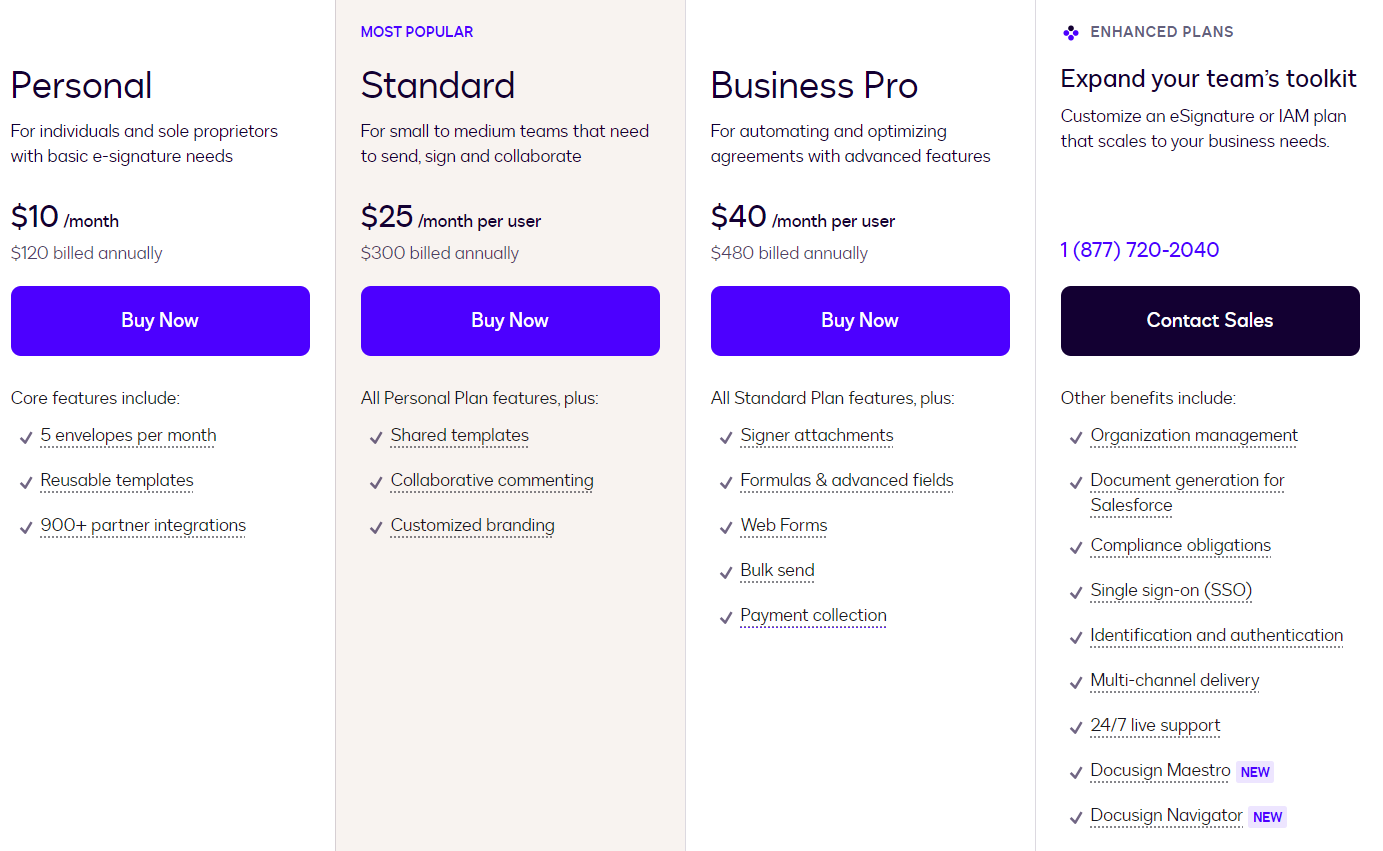Click the Contact Sales button
This screenshot has width=1383, height=851.
1209,320
